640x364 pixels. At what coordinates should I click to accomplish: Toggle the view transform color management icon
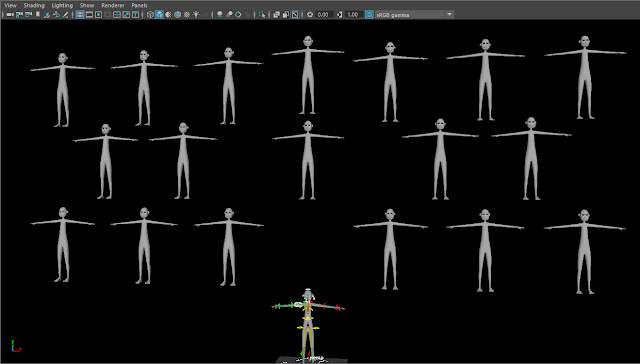pos(369,15)
